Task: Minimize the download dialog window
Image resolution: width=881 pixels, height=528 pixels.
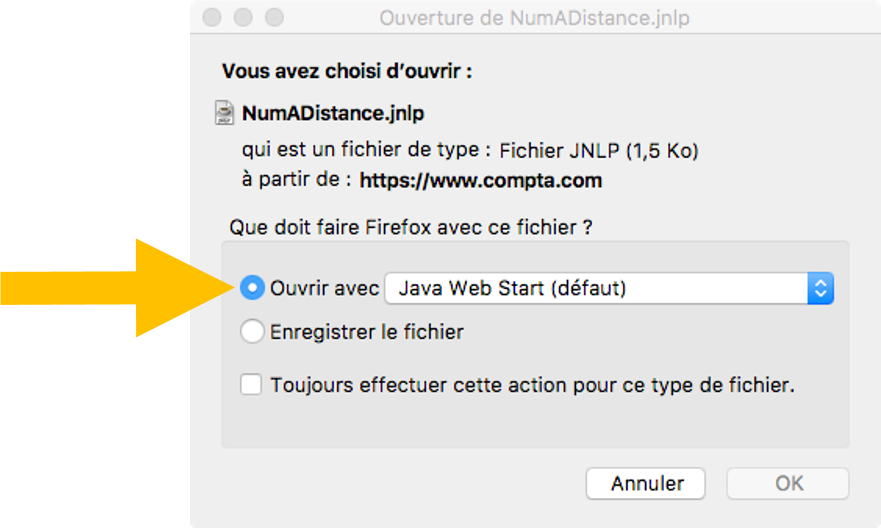Action: [243, 18]
